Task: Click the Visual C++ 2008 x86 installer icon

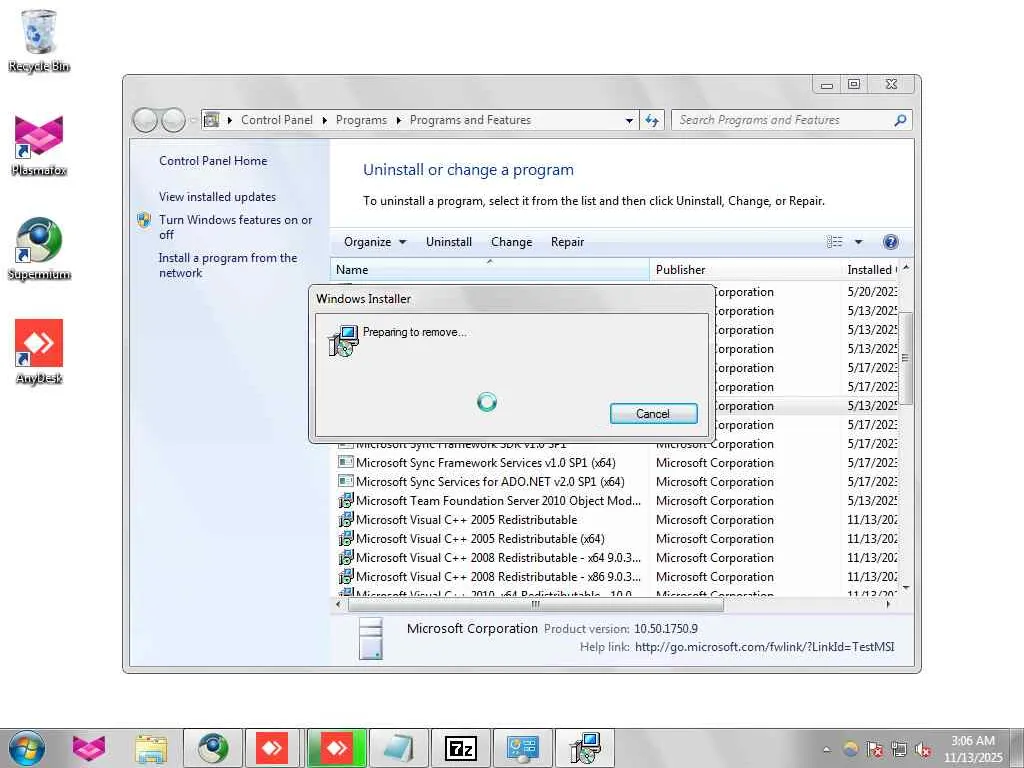Action: tap(345, 577)
